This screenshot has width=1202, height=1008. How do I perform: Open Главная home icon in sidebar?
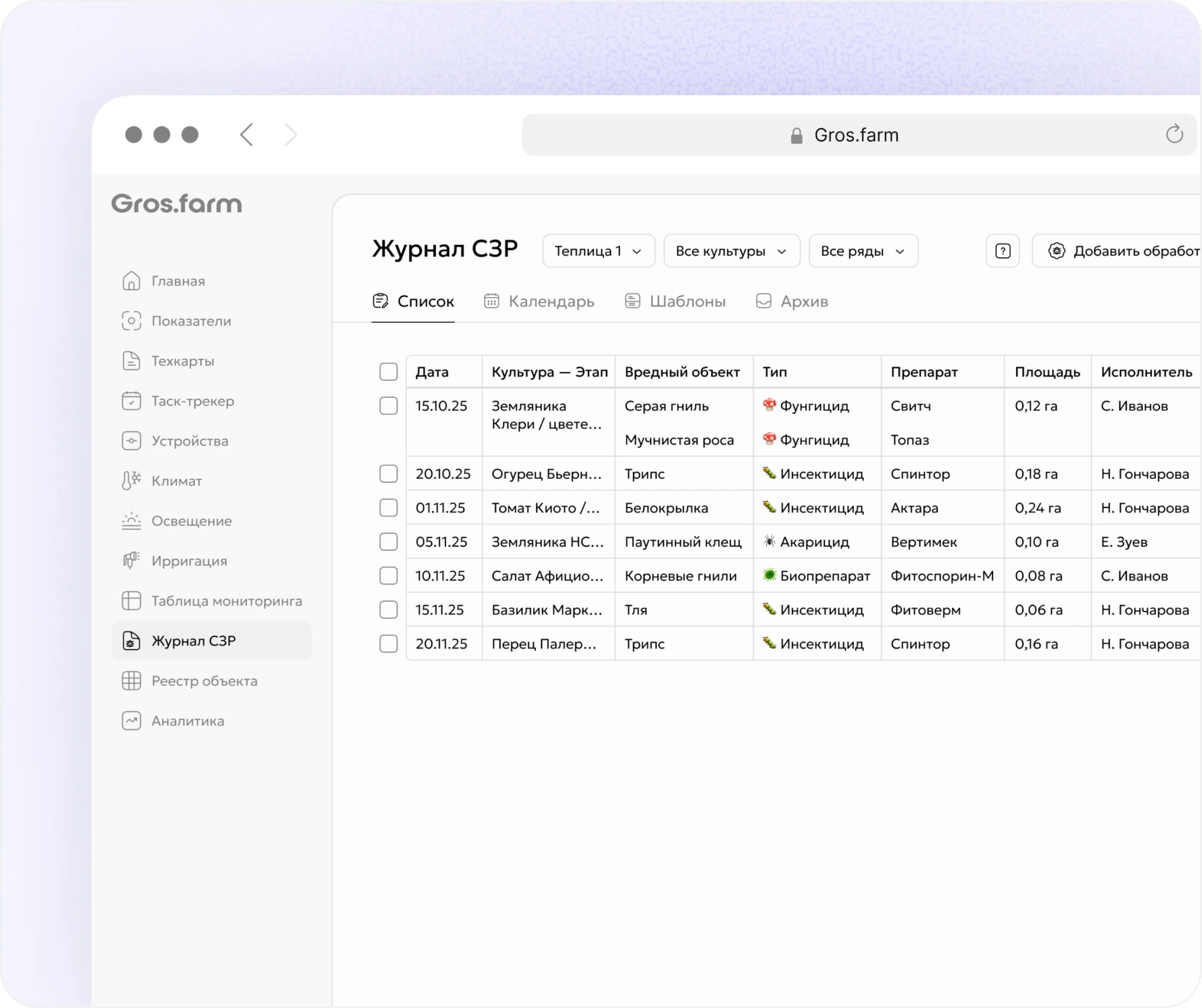pyautogui.click(x=131, y=281)
